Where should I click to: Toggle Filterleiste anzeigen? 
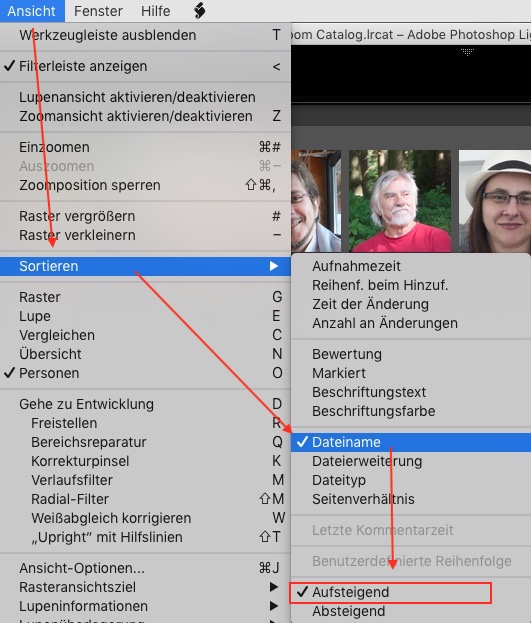[x=145, y=66]
